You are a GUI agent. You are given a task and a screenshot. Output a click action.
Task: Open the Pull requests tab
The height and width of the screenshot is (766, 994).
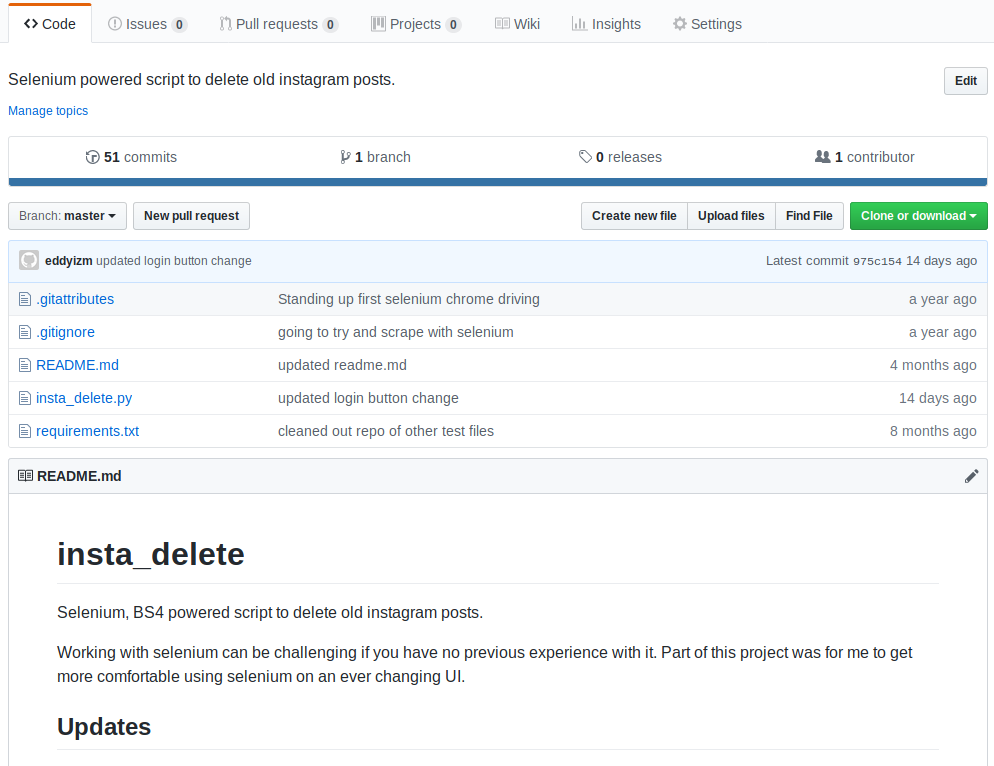pyautogui.click(x=278, y=24)
